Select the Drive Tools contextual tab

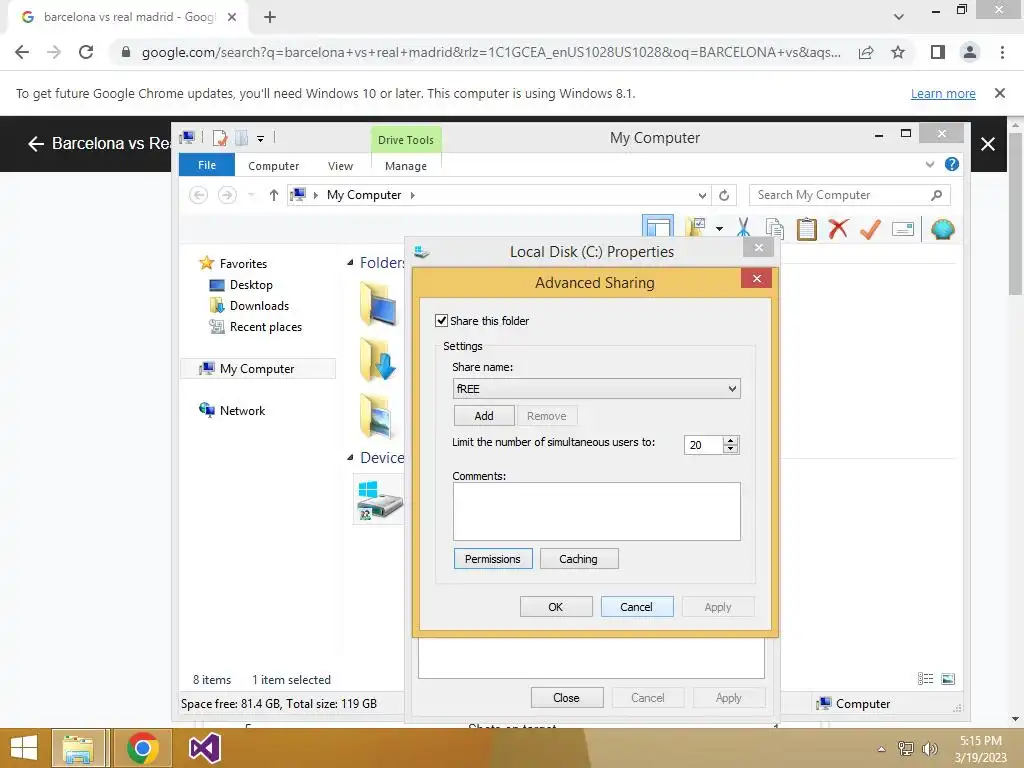[x=406, y=140]
